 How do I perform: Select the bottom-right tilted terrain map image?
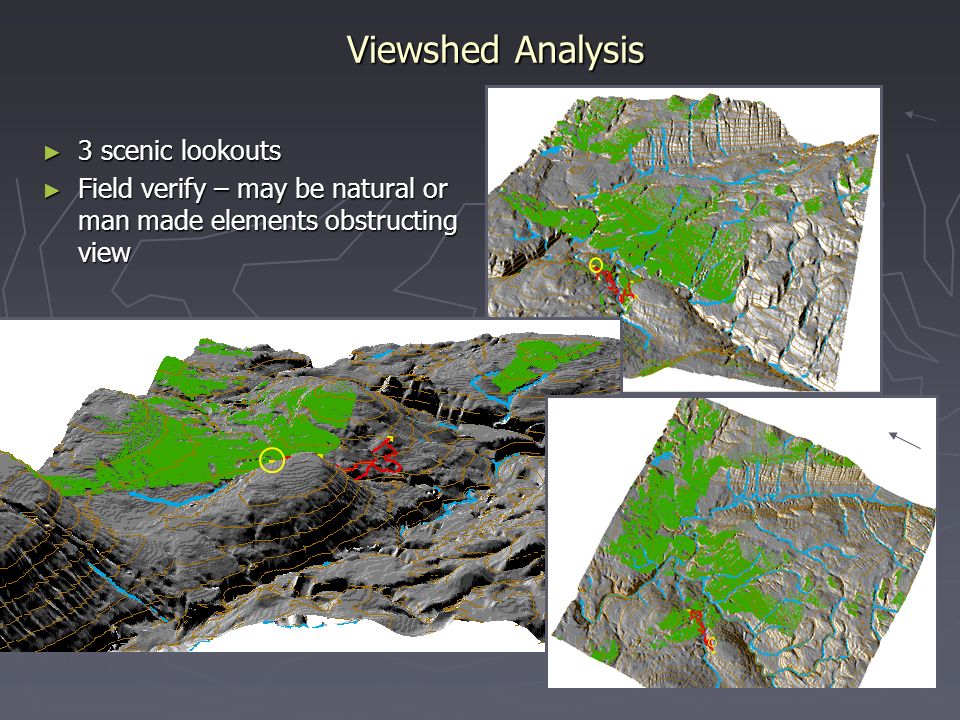(741, 542)
